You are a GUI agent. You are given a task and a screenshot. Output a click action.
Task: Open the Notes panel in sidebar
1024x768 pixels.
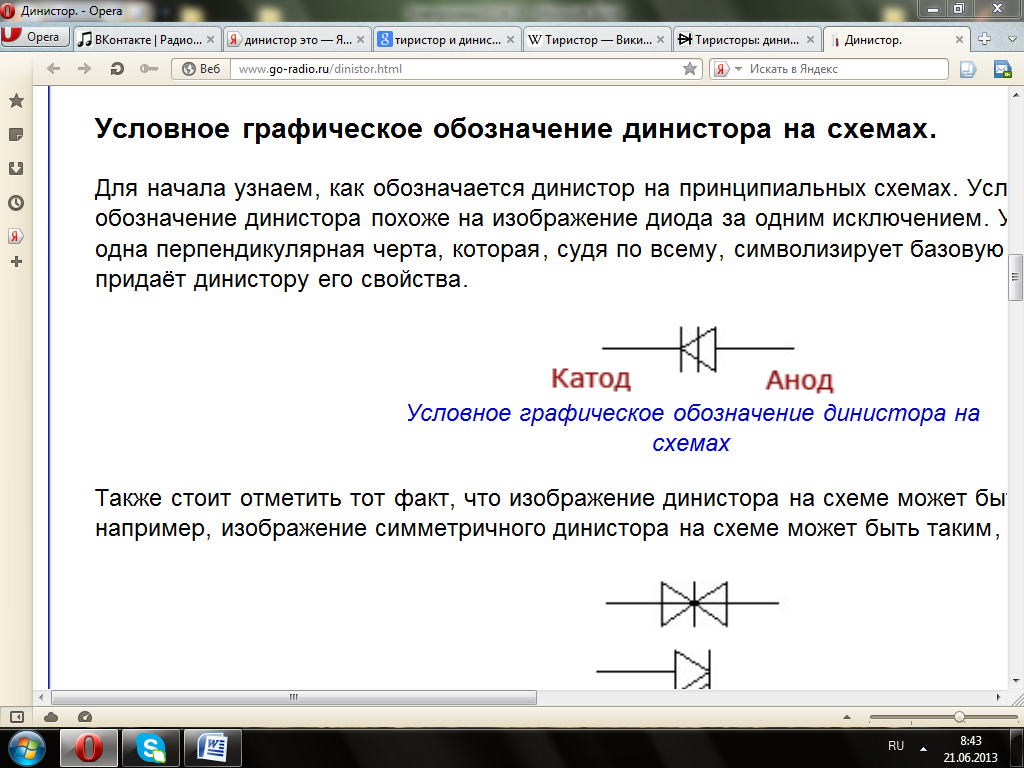(x=16, y=135)
